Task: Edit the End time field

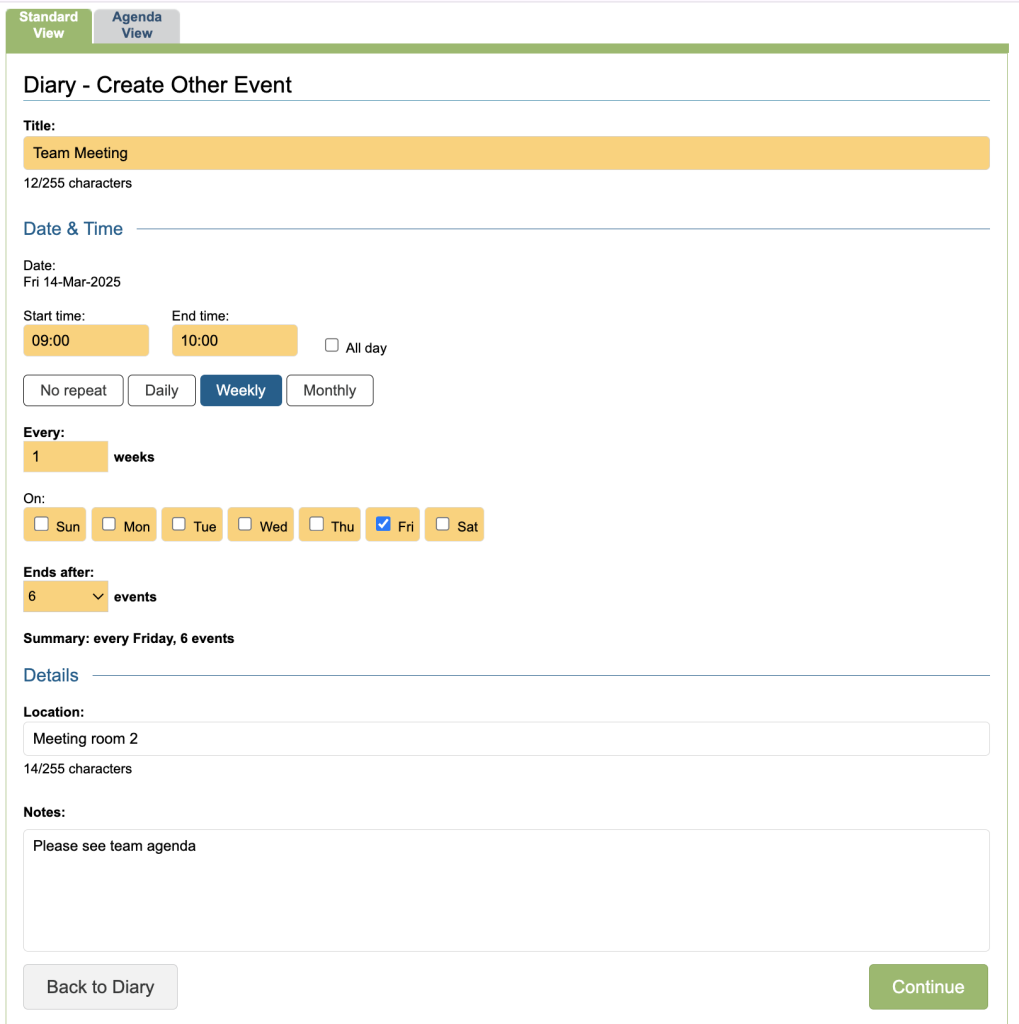Action: tap(234, 340)
